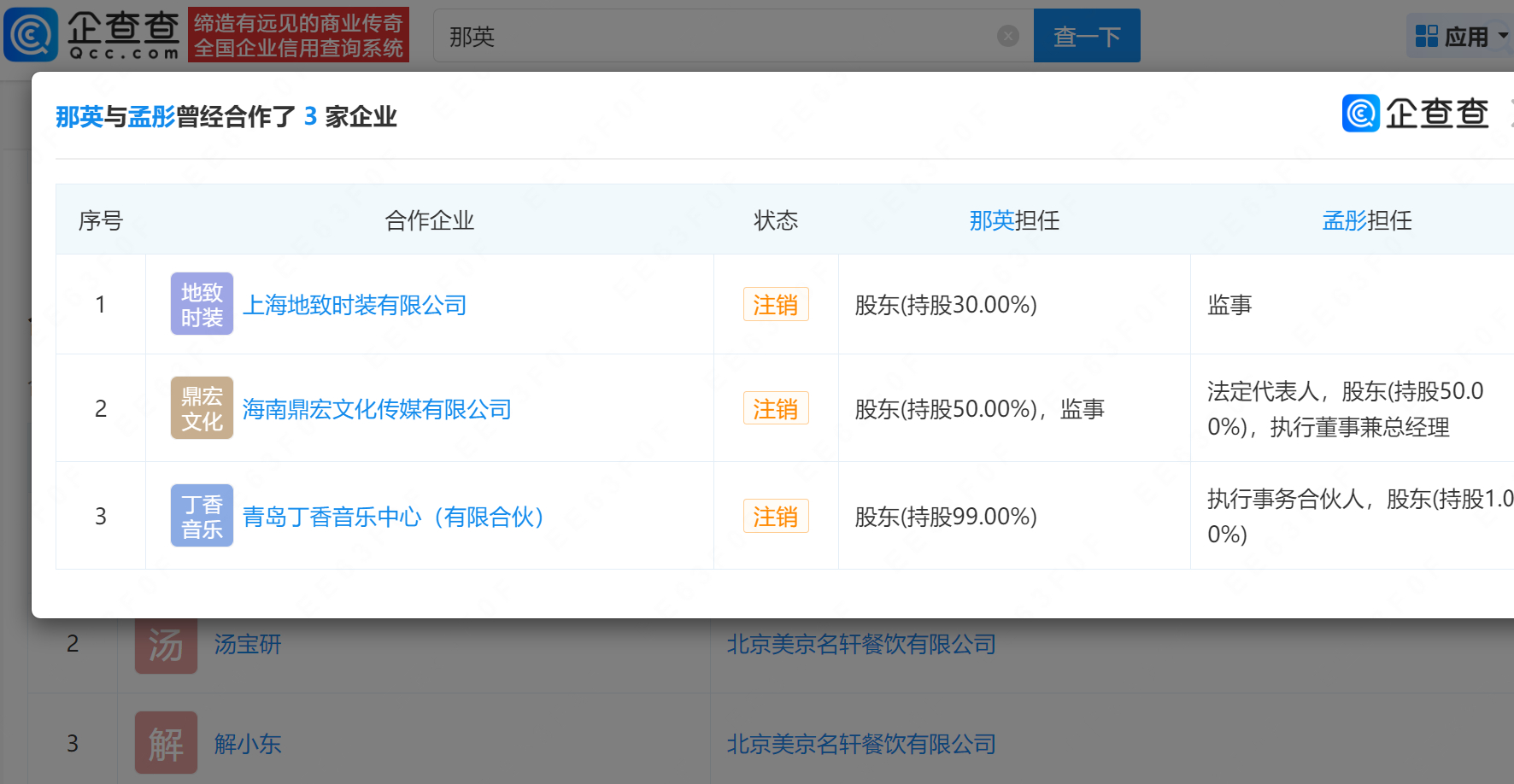
Task: Open 解小东 profile in background list
Action: pos(248,744)
